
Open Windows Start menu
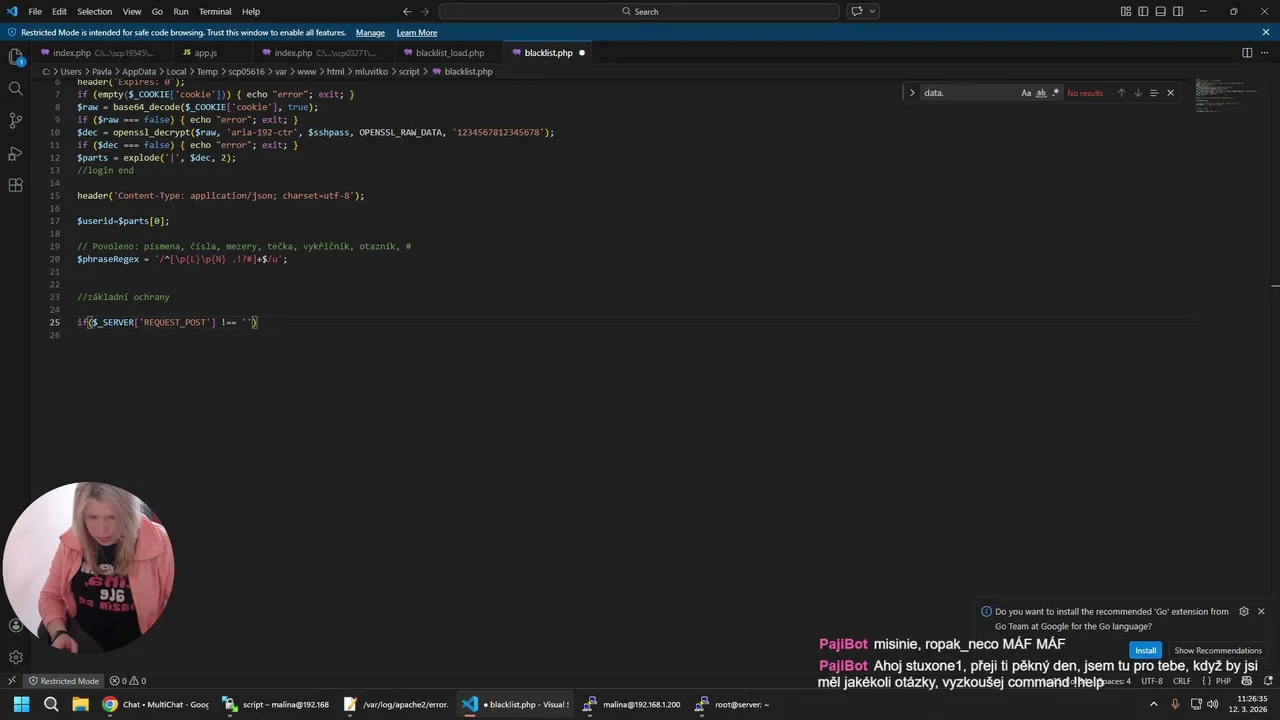[x=21, y=704]
